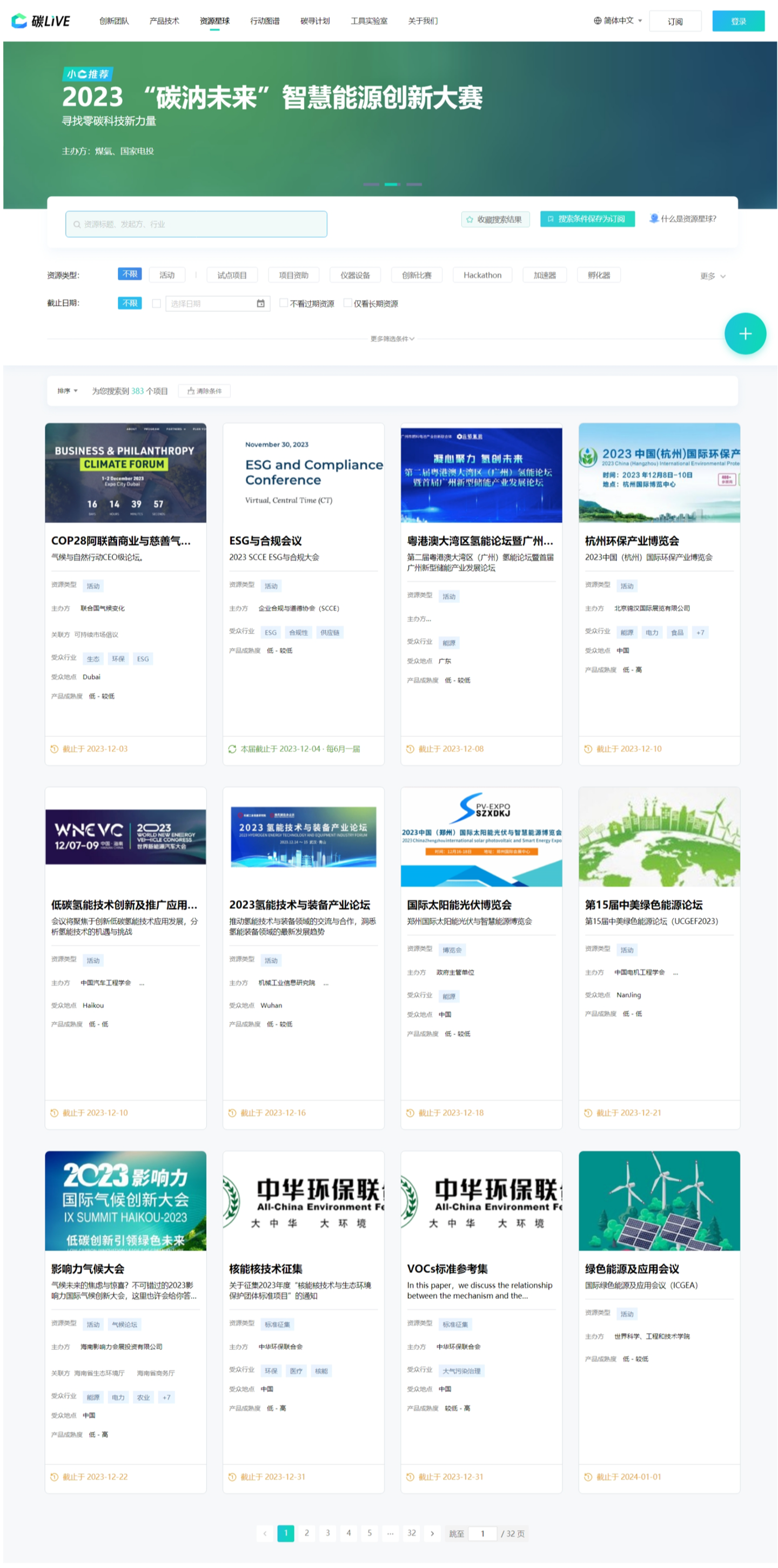This screenshot has width=778, height=1568.
Task: Open the 简体中文 language dropdown
Action: click(618, 21)
